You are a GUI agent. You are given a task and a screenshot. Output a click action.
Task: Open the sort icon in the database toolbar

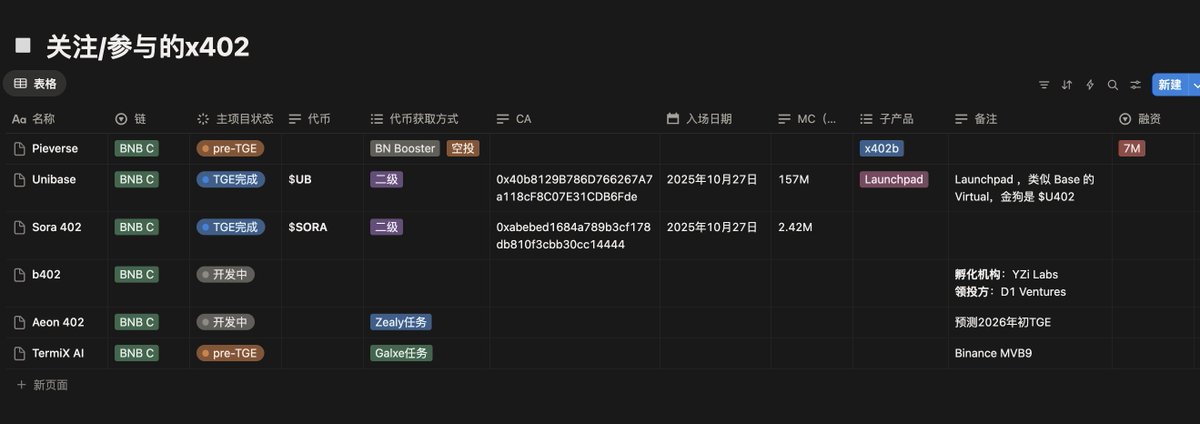click(x=1067, y=85)
